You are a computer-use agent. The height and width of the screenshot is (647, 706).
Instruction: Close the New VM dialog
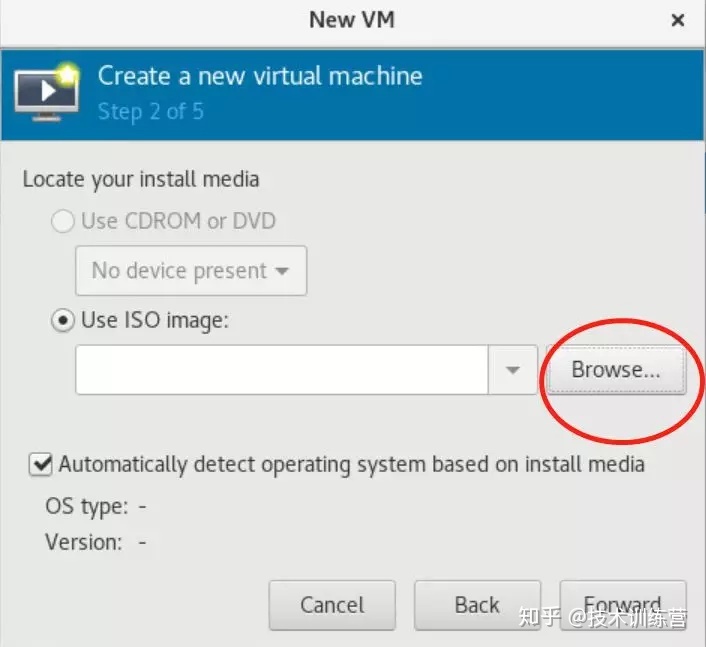678,20
